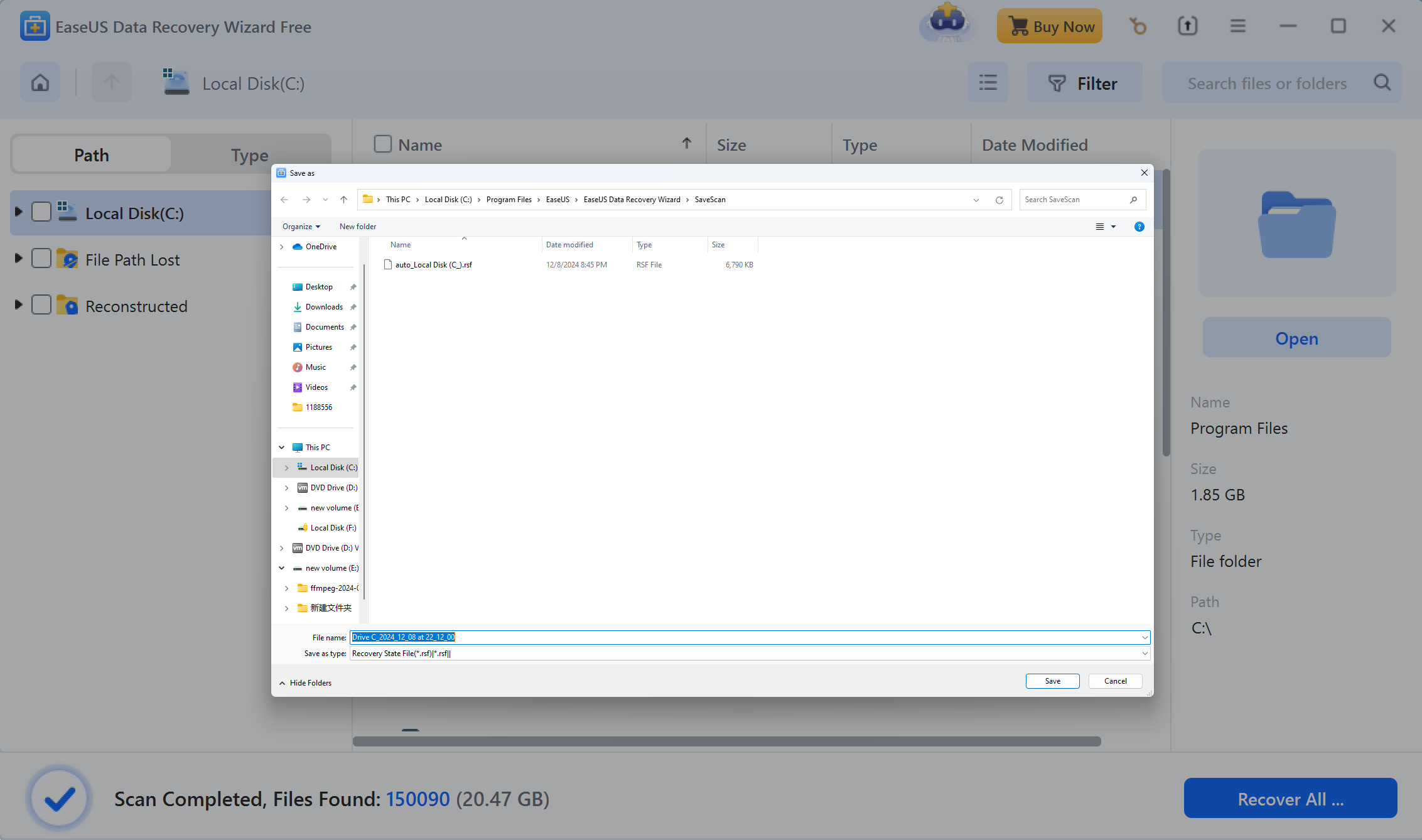Select Documents in quick access
This screenshot has width=1422, height=840.
pos(325,327)
